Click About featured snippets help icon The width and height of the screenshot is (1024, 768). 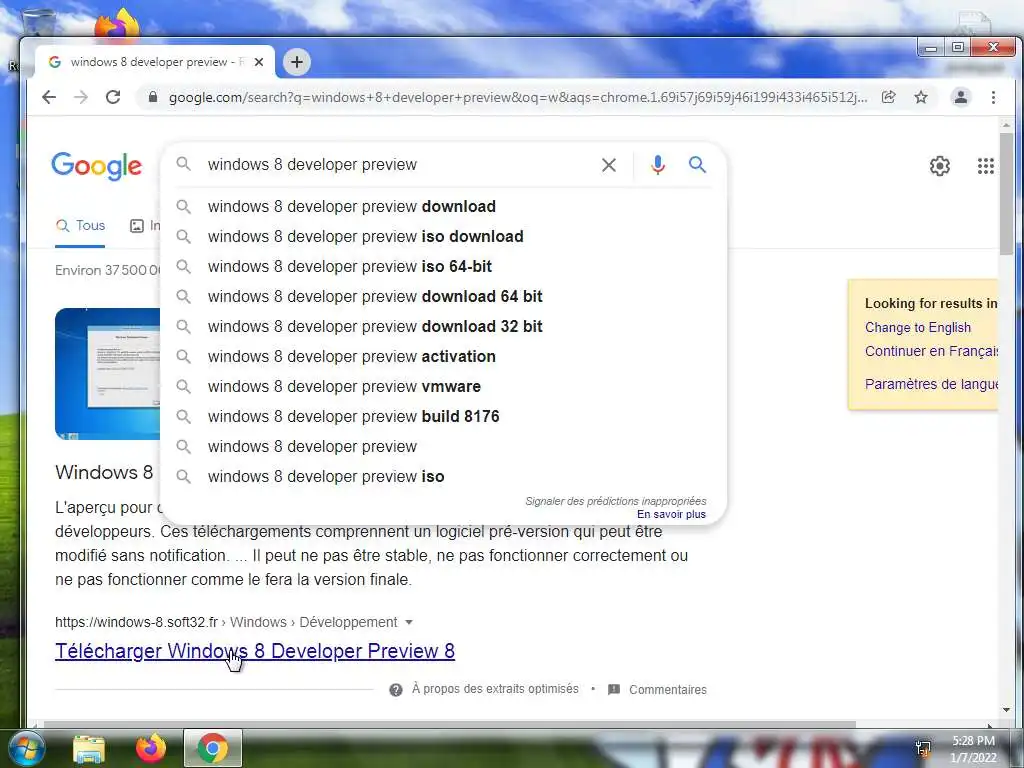396,690
